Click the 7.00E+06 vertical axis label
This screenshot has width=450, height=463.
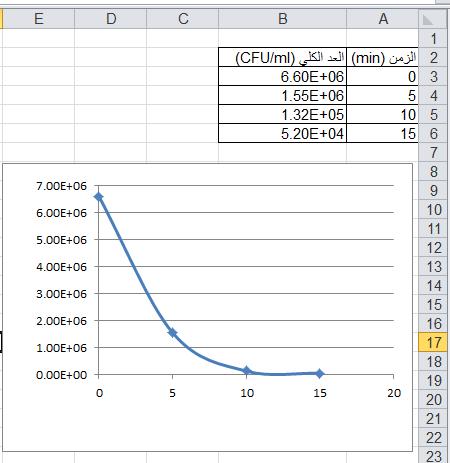(61, 186)
